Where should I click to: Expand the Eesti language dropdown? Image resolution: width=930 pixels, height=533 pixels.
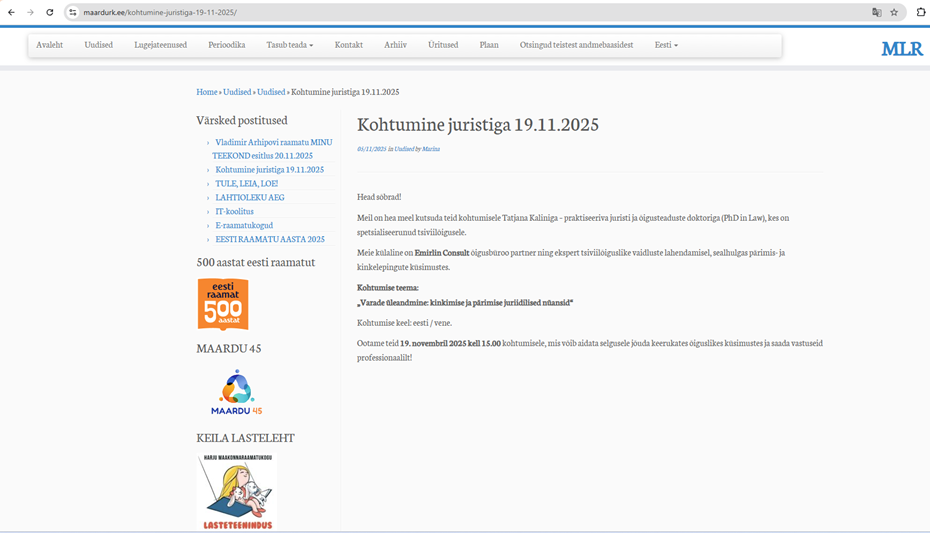(x=666, y=45)
